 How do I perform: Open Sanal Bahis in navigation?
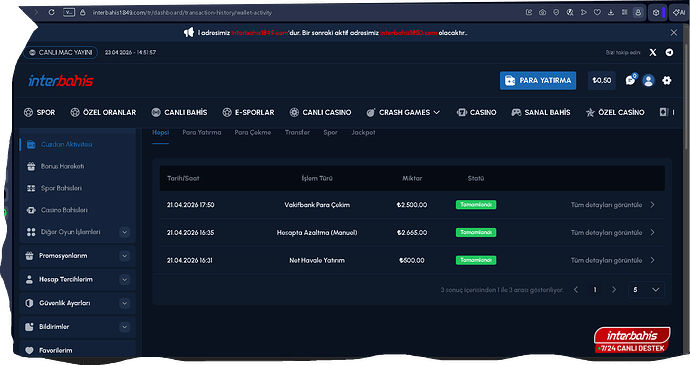pos(541,112)
